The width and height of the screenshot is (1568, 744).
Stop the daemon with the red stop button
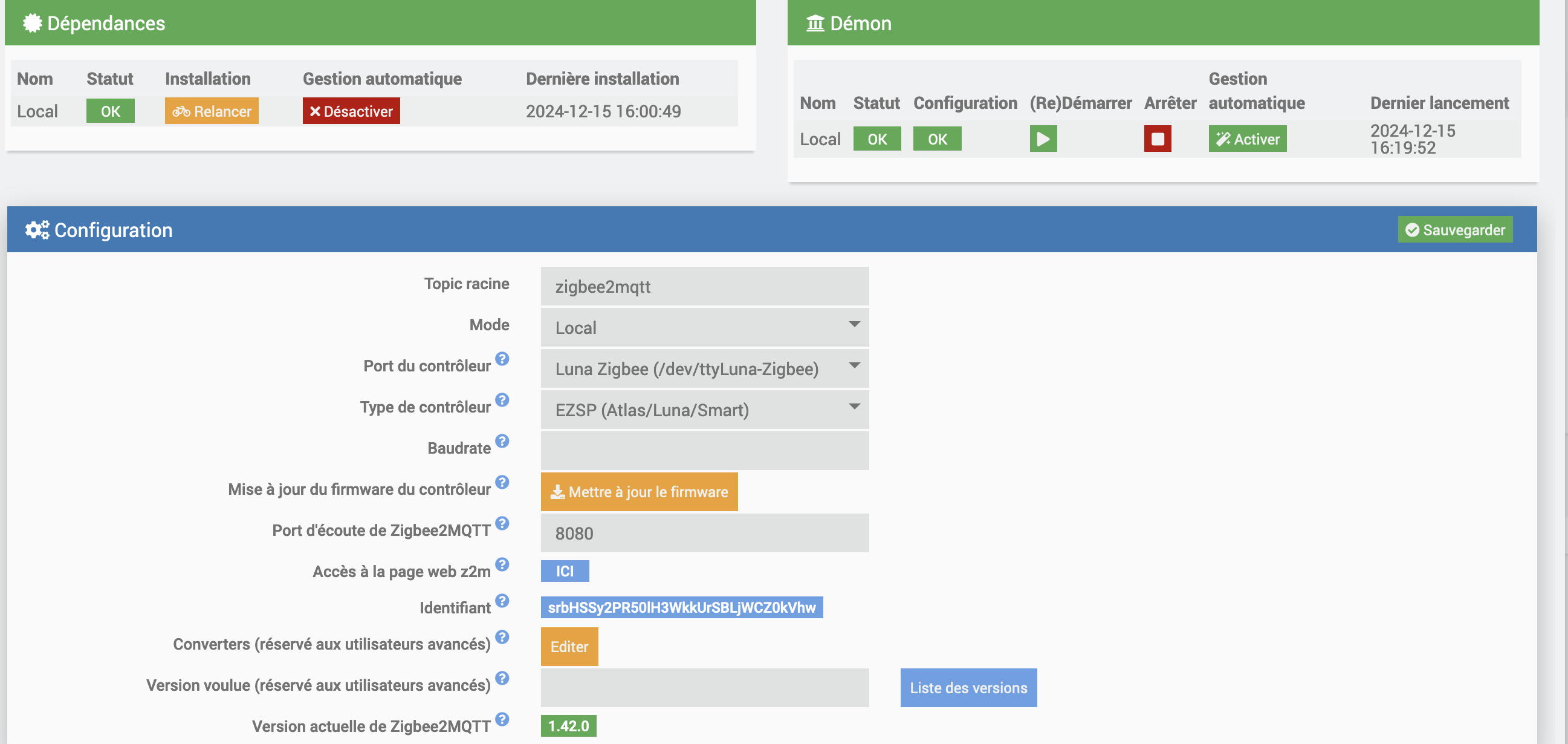pos(1157,139)
